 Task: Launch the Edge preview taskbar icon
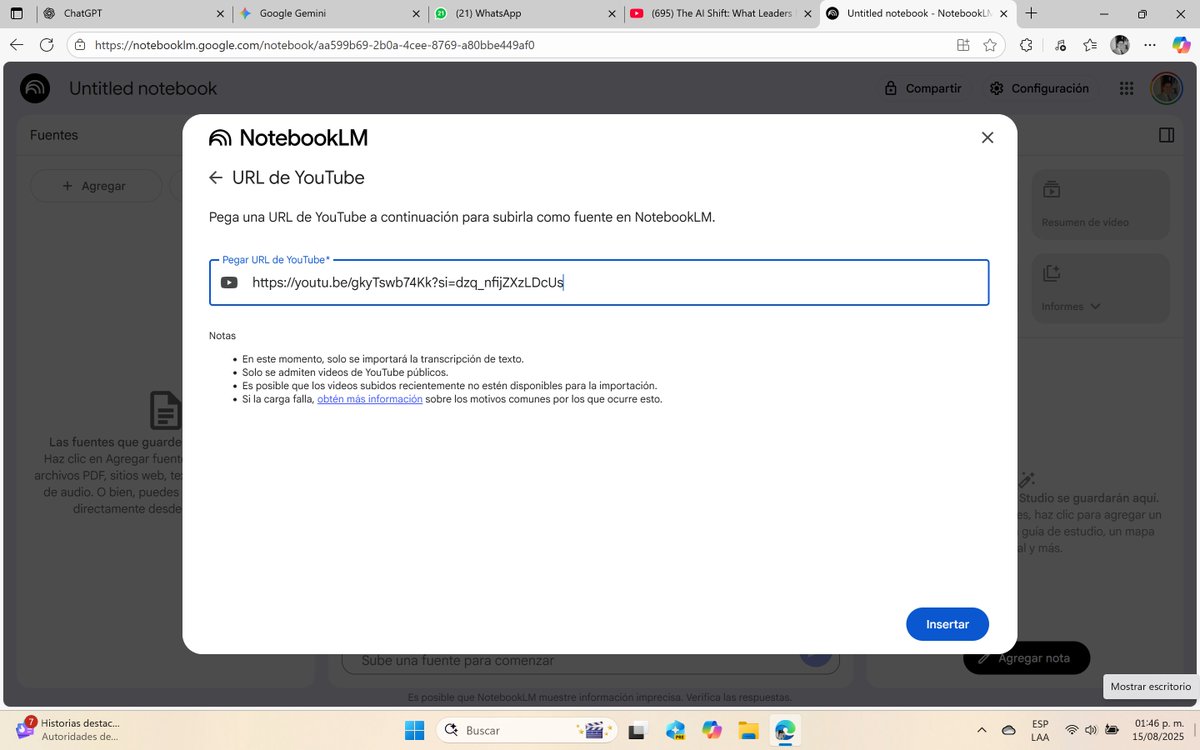point(676,730)
